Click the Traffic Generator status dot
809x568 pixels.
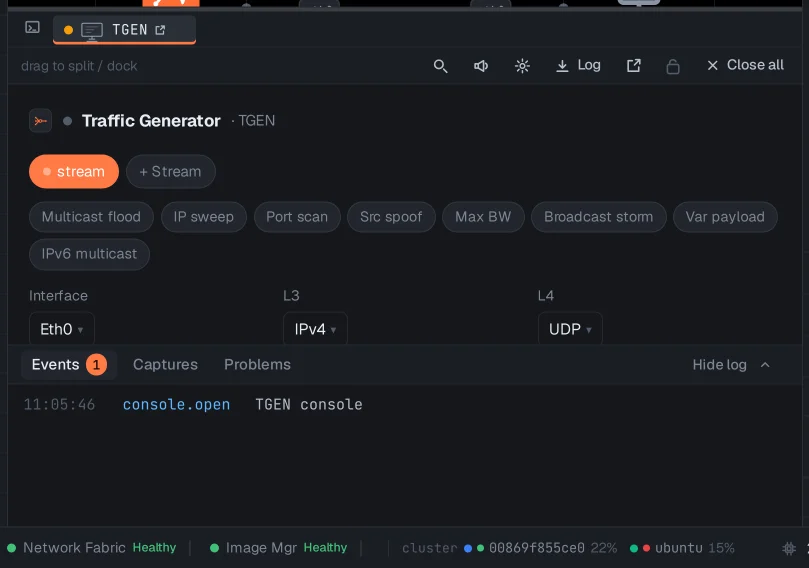coord(67,121)
